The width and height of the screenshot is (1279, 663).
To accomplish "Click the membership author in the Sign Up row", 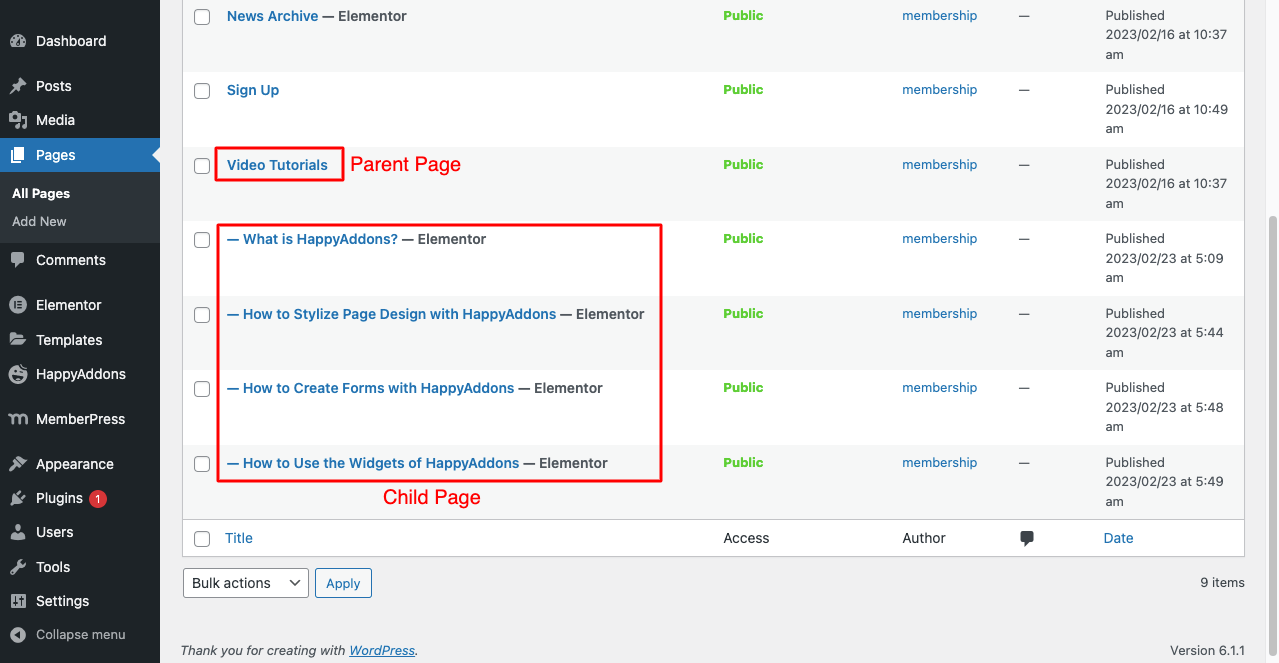I will 939,90.
